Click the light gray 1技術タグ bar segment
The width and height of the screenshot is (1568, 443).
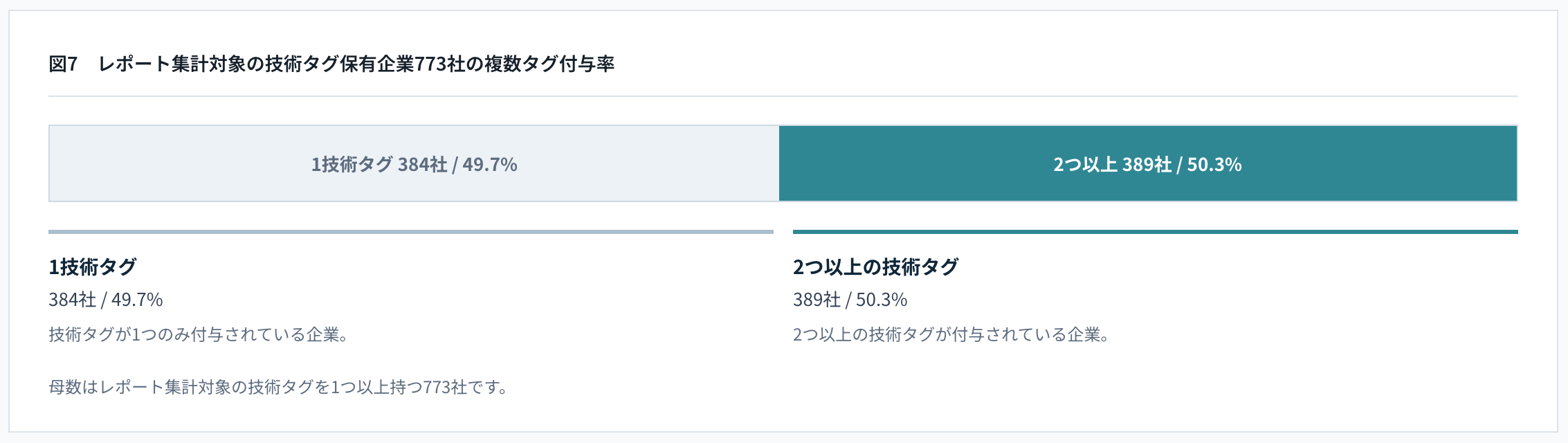click(x=414, y=163)
